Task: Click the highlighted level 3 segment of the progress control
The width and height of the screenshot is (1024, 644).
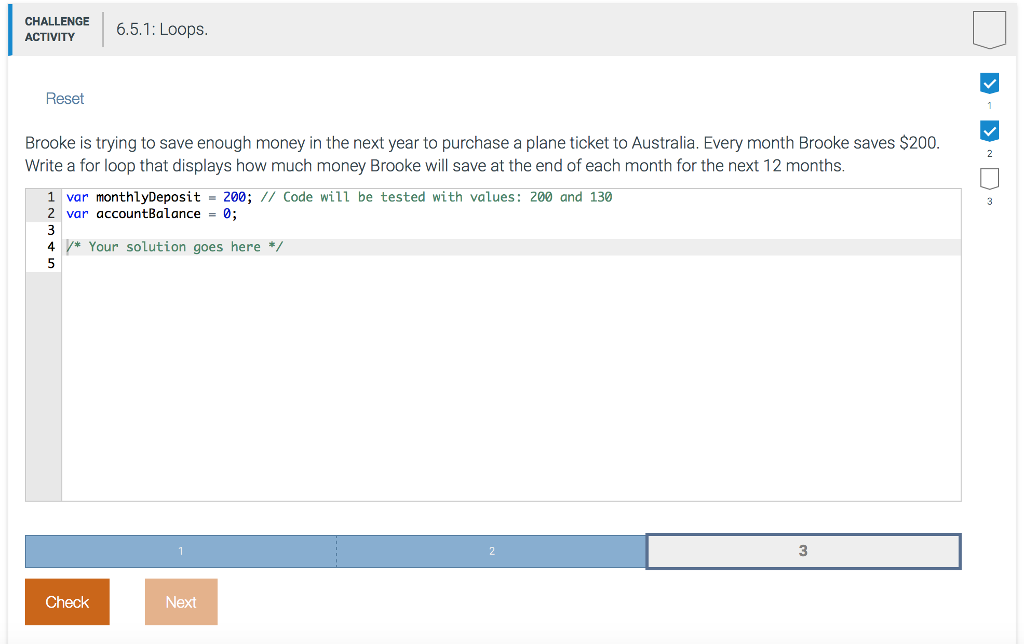Action: coord(803,551)
